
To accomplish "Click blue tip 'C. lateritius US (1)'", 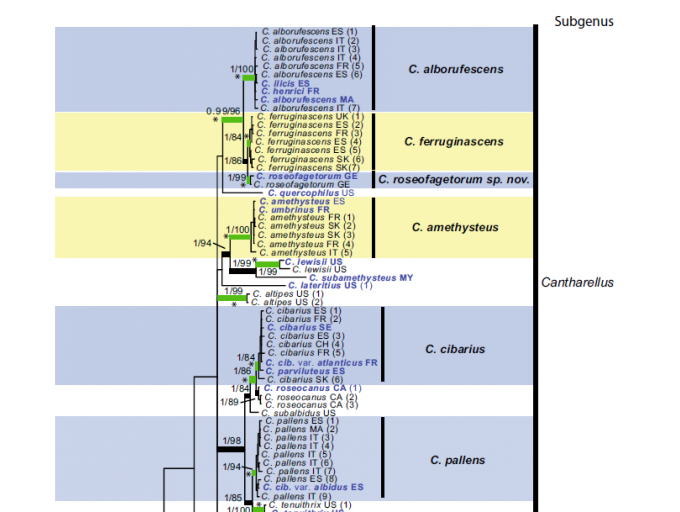I will click(330, 286).
